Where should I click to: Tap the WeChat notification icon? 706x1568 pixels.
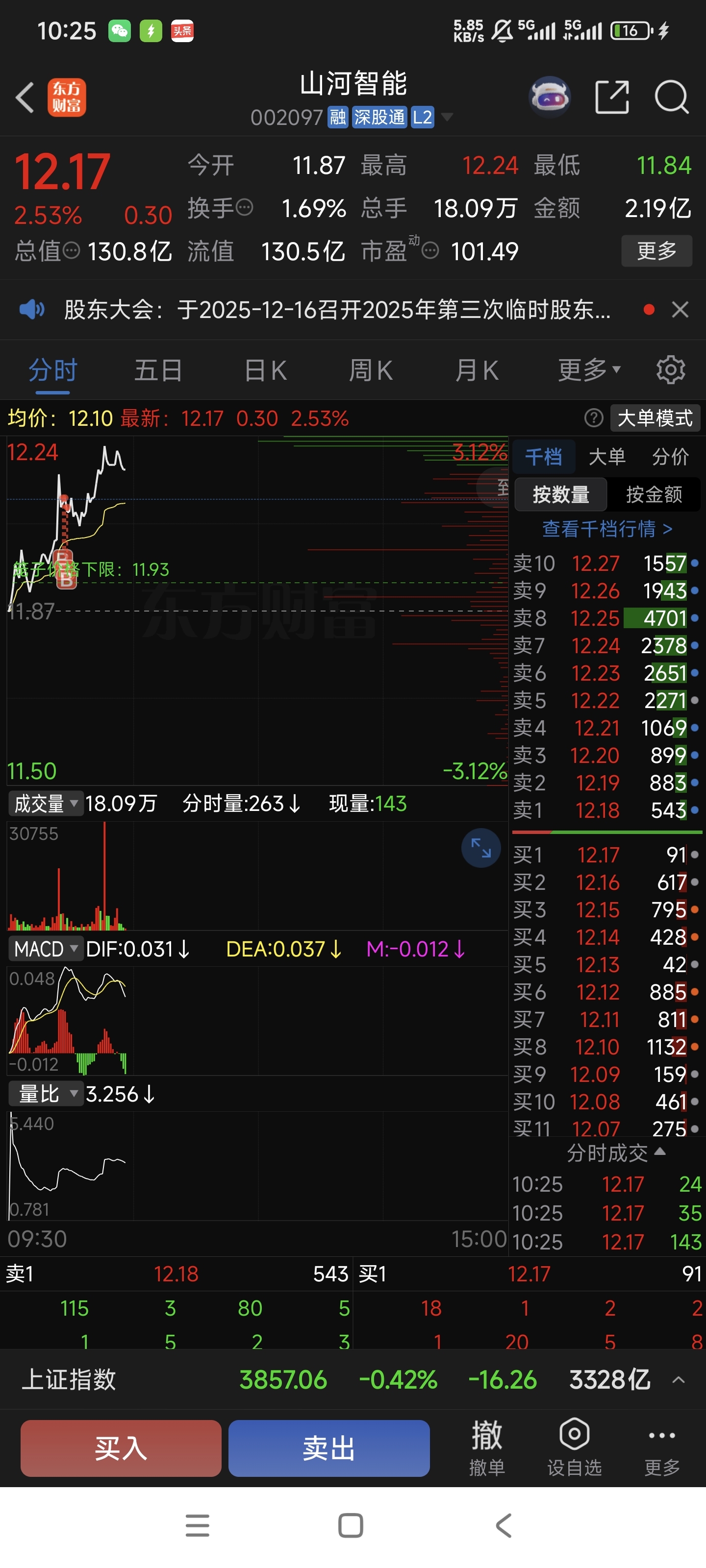(x=120, y=30)
